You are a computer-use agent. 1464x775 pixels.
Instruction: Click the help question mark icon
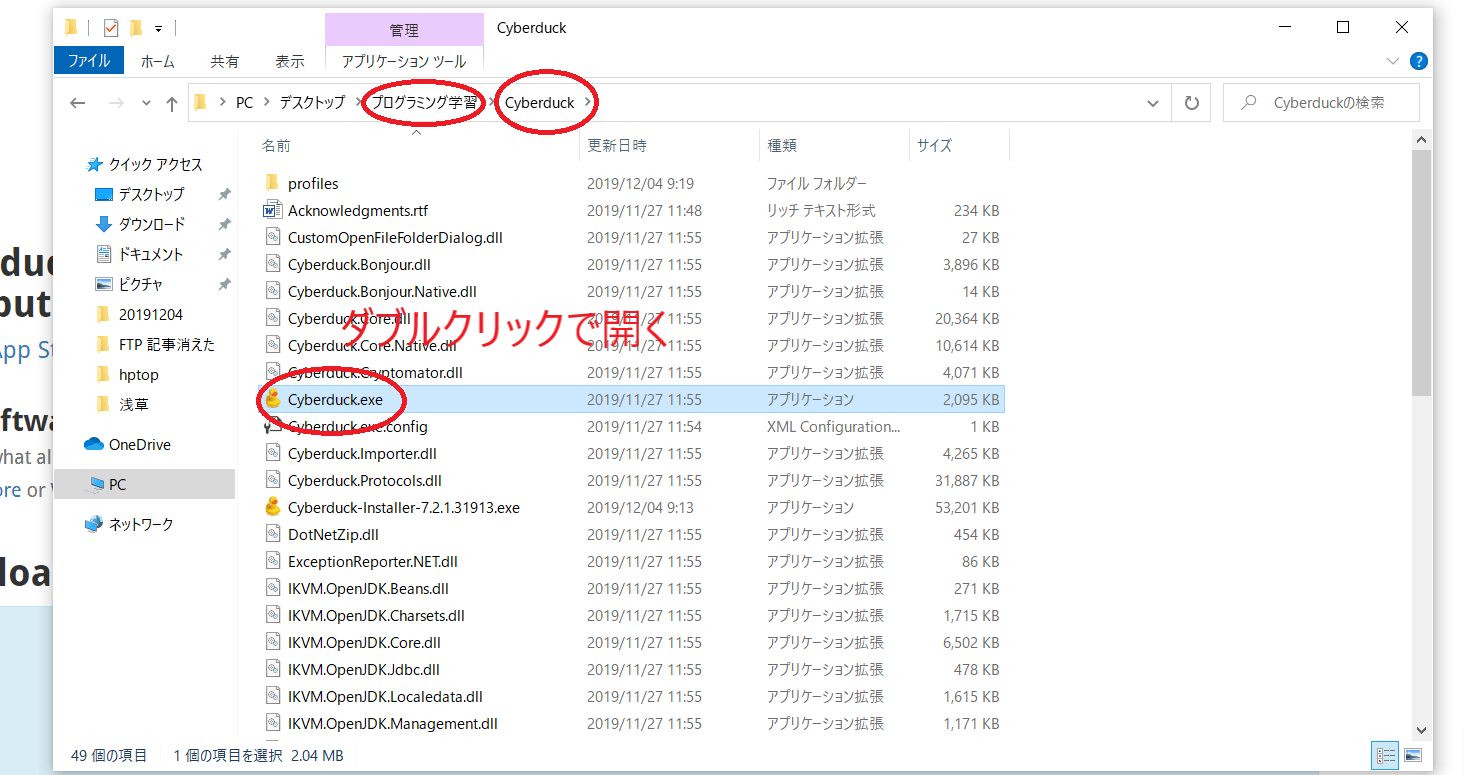(x=1418, y=61)
